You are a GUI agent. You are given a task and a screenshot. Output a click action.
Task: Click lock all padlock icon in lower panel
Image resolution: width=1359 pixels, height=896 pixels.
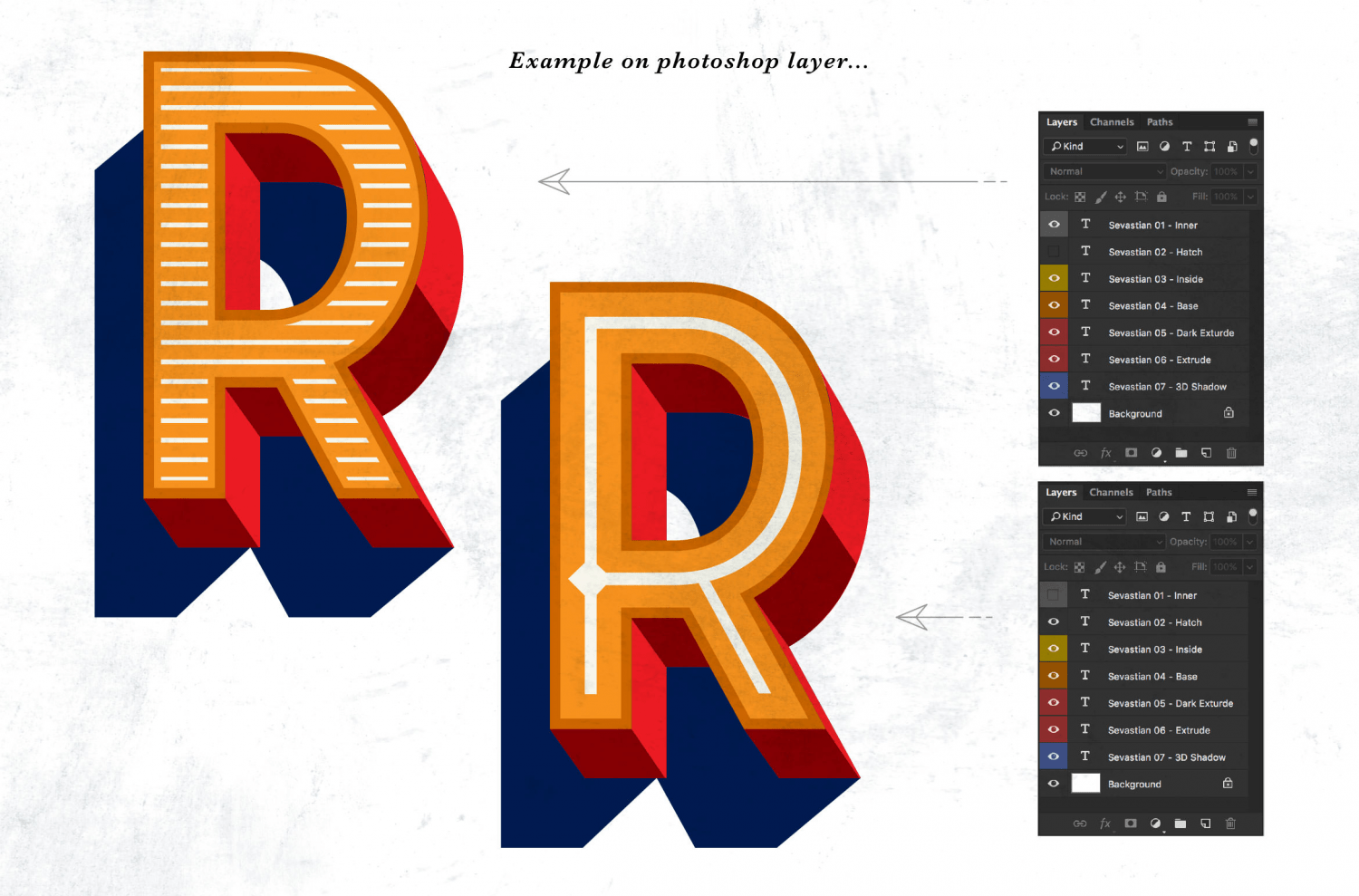click(x=1161, y=567)
